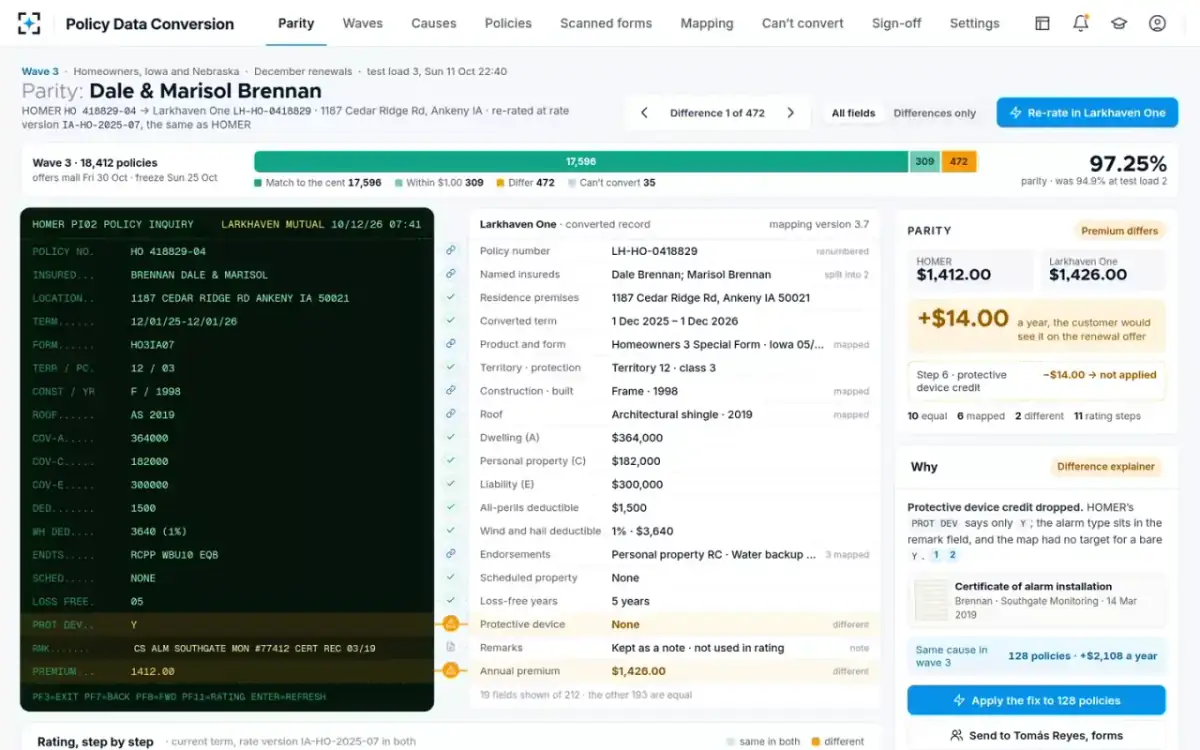The image size is (1200, 750).
Task: Click the warning marker beside Annual premium
Action: tap(450, 671)
